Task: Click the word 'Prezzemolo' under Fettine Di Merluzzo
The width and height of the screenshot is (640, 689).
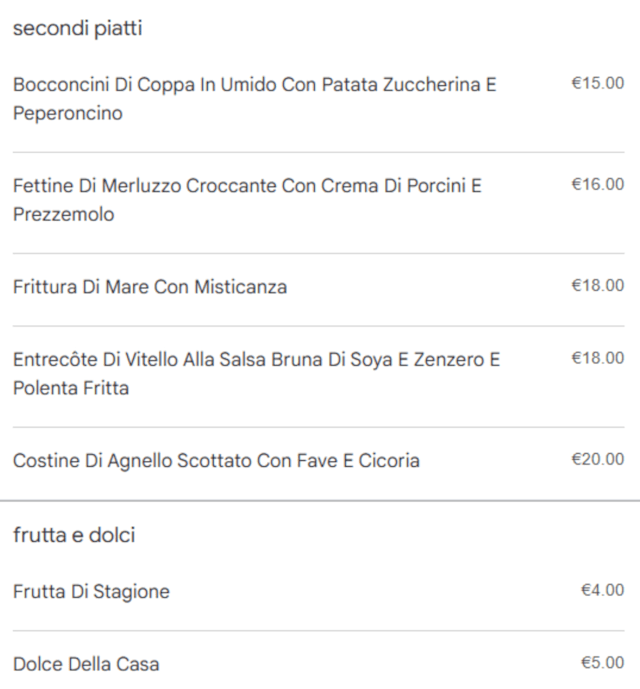Action: (63, 214)
